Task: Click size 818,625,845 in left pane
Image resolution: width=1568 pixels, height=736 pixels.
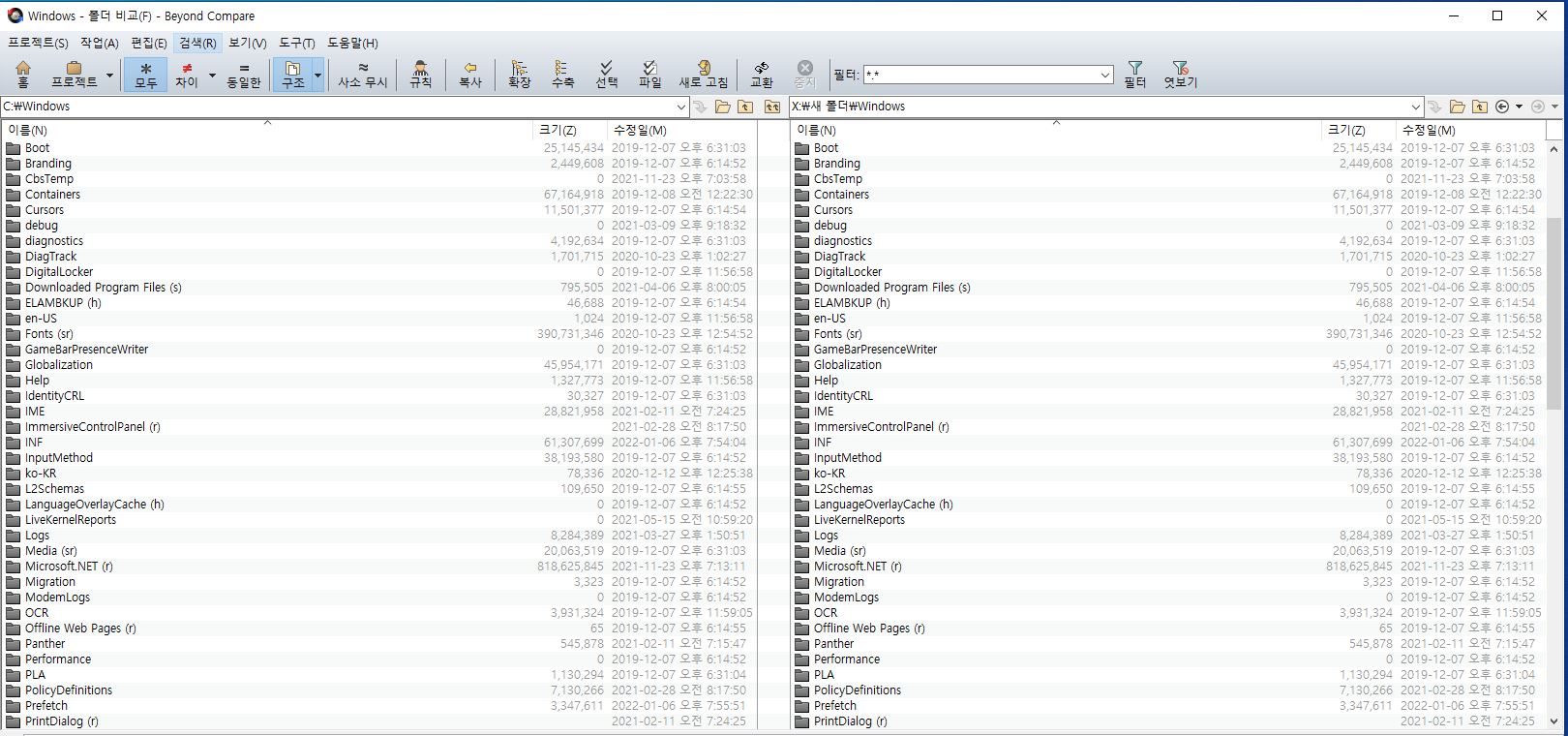Action: (x=570, y=567)
